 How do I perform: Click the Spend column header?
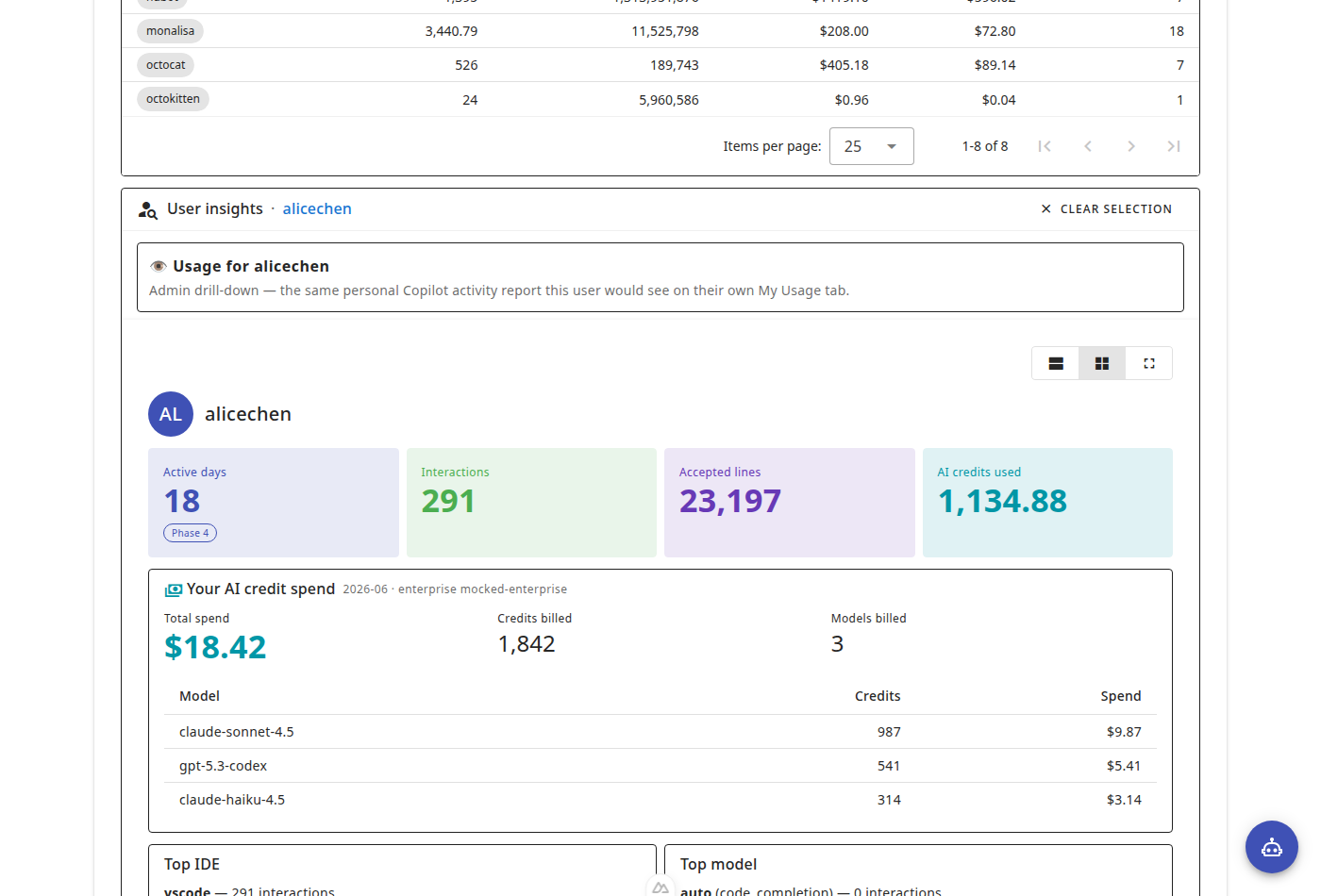coord(1121,696)
